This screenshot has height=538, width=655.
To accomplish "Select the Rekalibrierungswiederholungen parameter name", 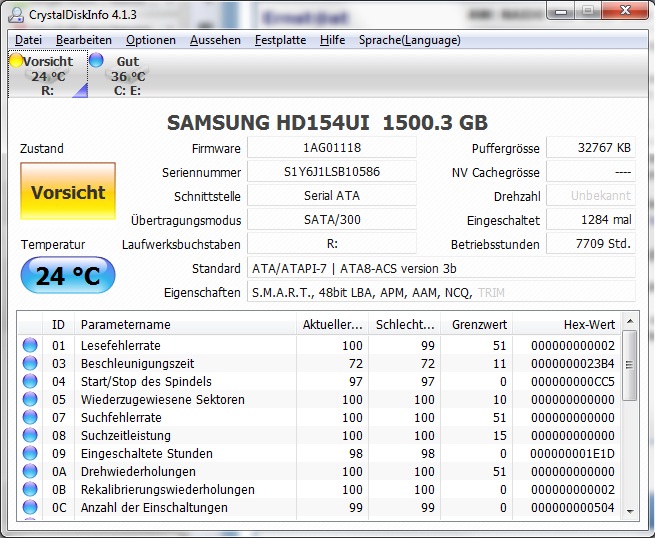I will click(168, 489).
